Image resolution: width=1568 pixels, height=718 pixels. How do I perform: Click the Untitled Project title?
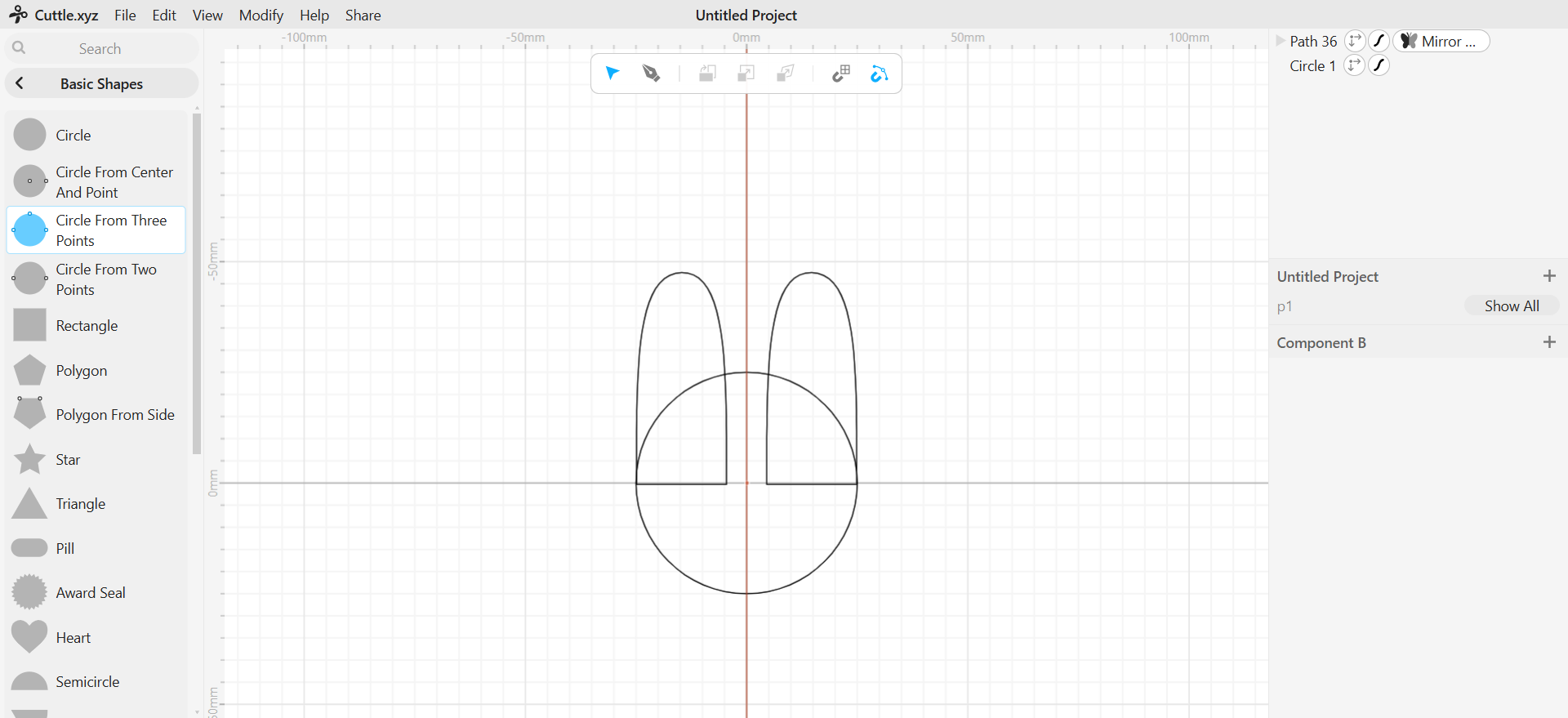[746, 15]
